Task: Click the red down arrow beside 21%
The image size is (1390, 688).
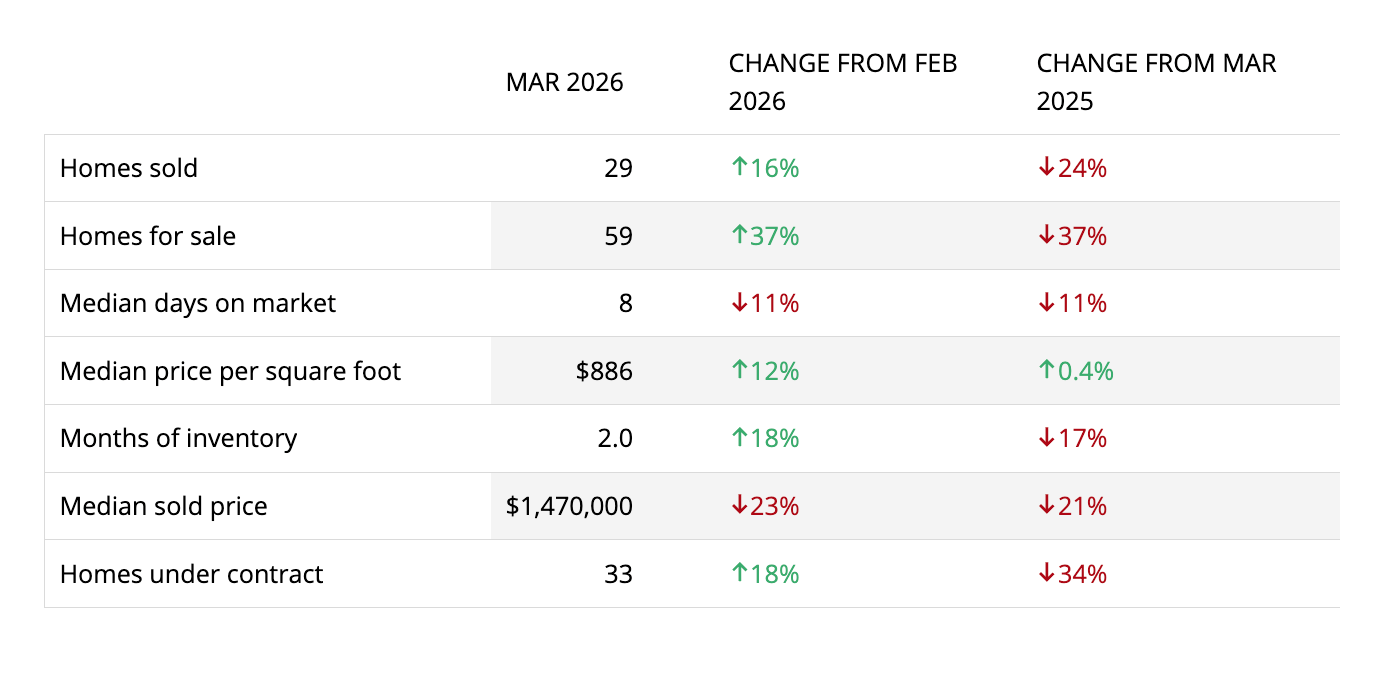Action: click(1047, 506)
